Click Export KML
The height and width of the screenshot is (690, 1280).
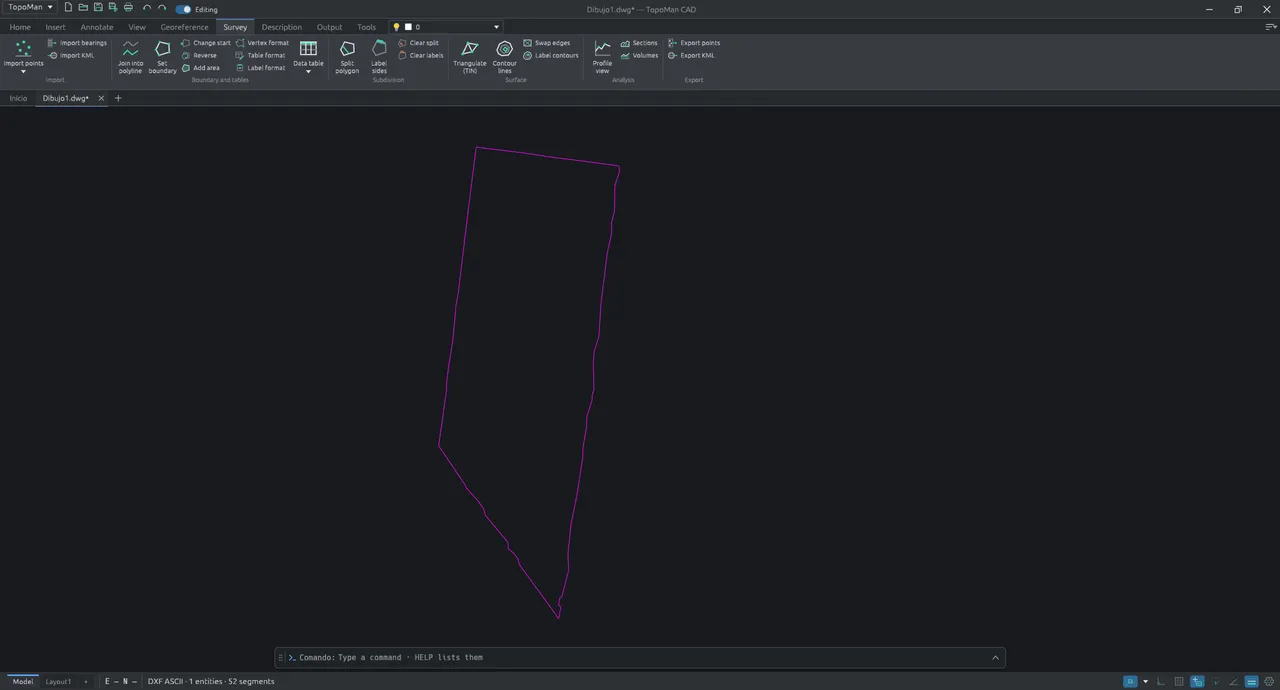coord(691,55)
